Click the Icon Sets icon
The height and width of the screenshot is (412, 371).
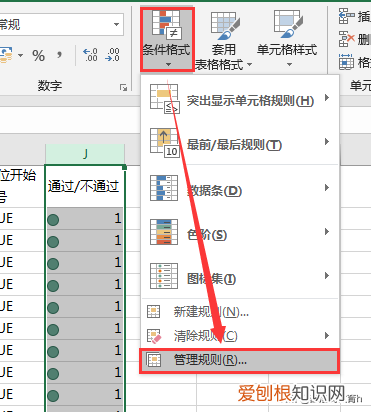pos(164,276)
